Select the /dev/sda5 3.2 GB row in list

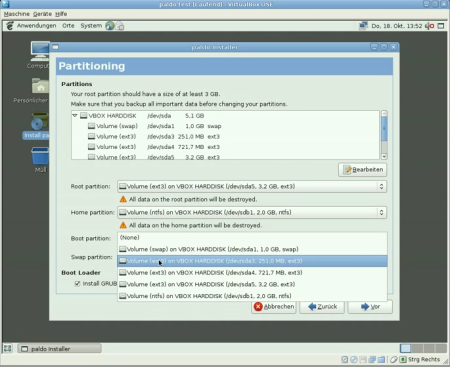coord(225,156)
